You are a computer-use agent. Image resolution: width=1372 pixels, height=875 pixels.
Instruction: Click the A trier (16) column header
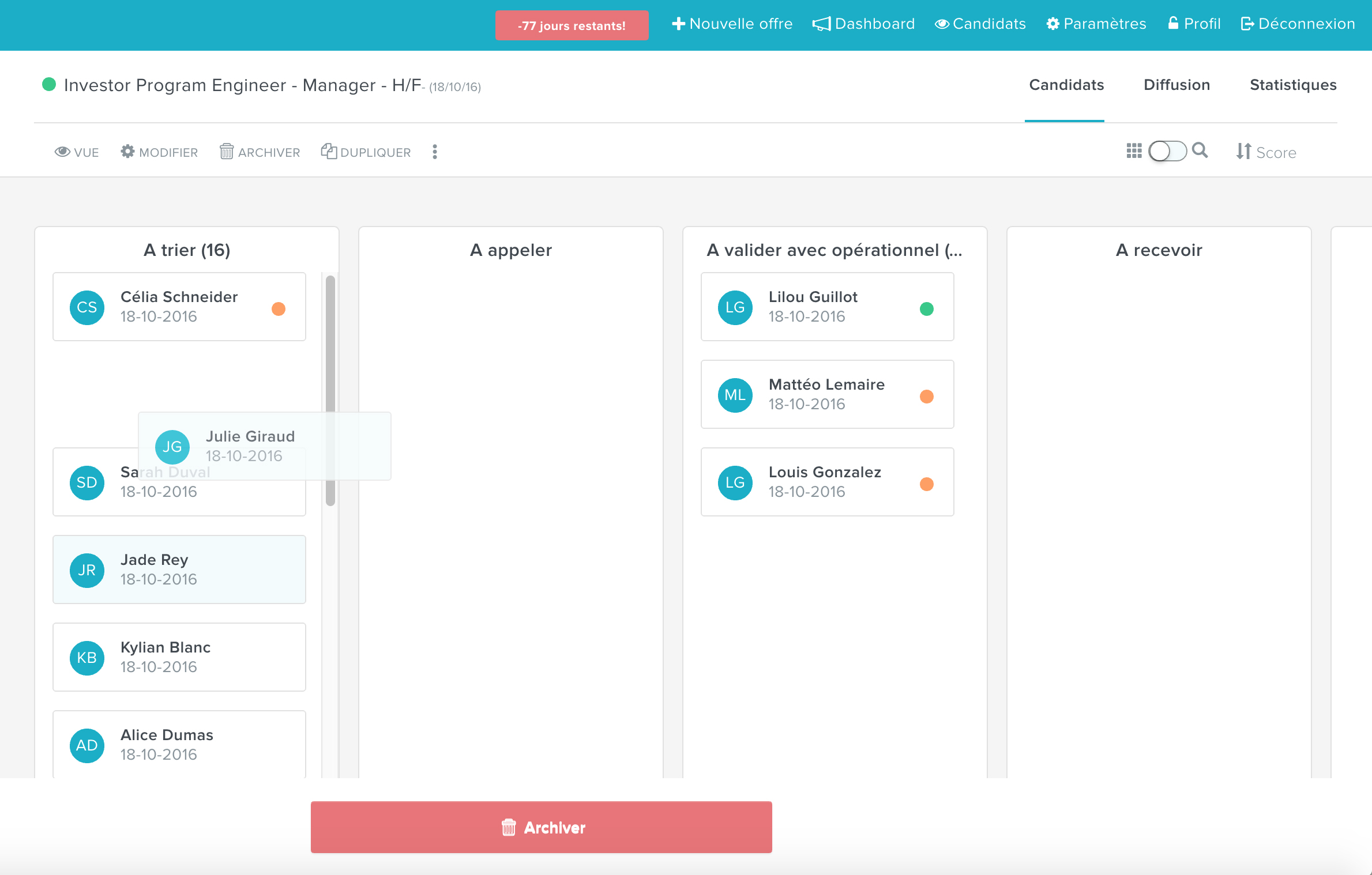(x=187, y=250)
